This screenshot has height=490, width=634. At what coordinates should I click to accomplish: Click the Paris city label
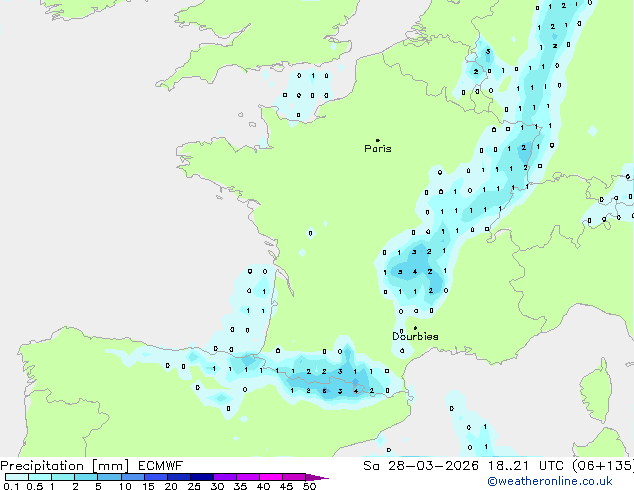(x=378, y=148)
